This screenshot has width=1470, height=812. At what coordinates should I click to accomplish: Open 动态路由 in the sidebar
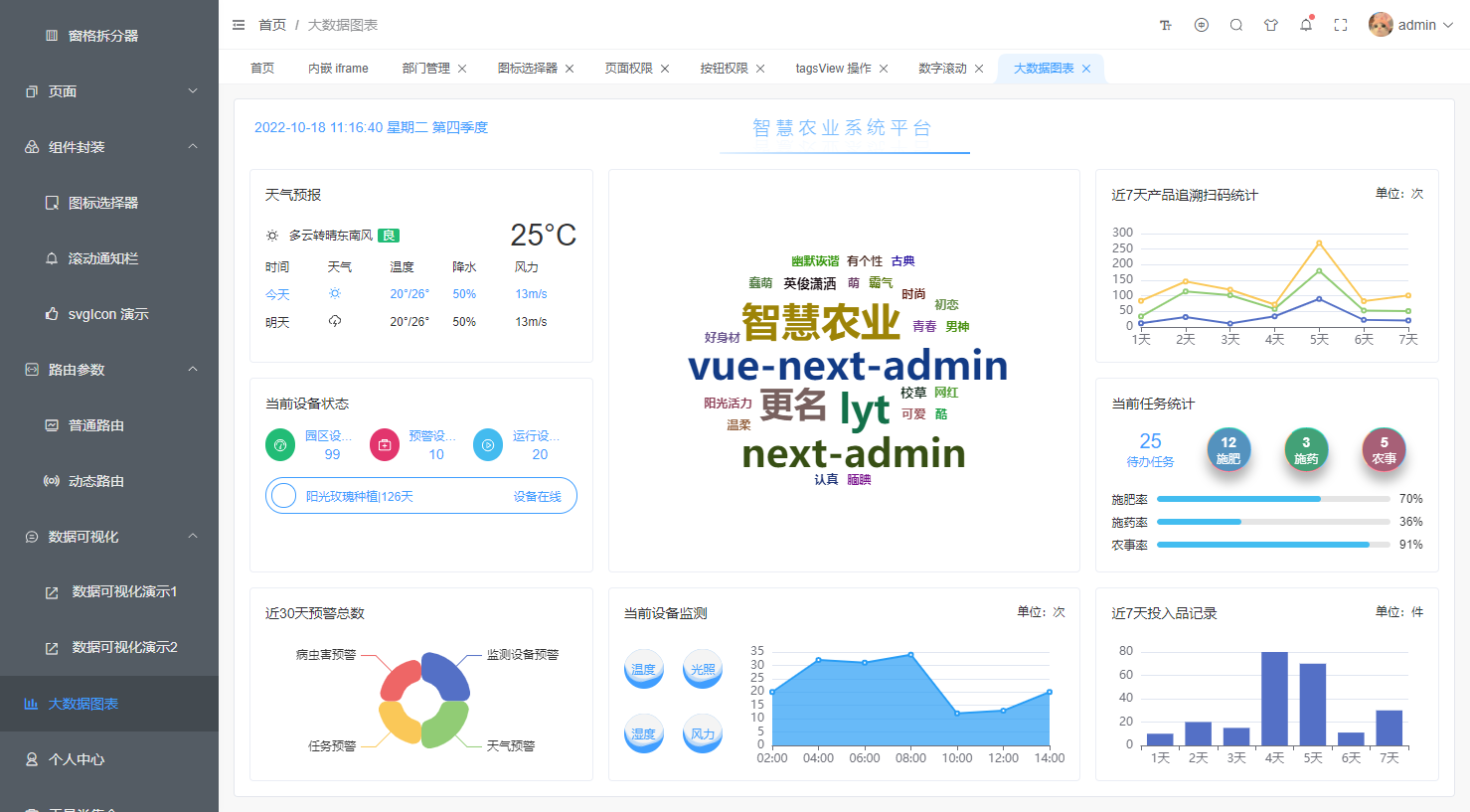point(109,481)
